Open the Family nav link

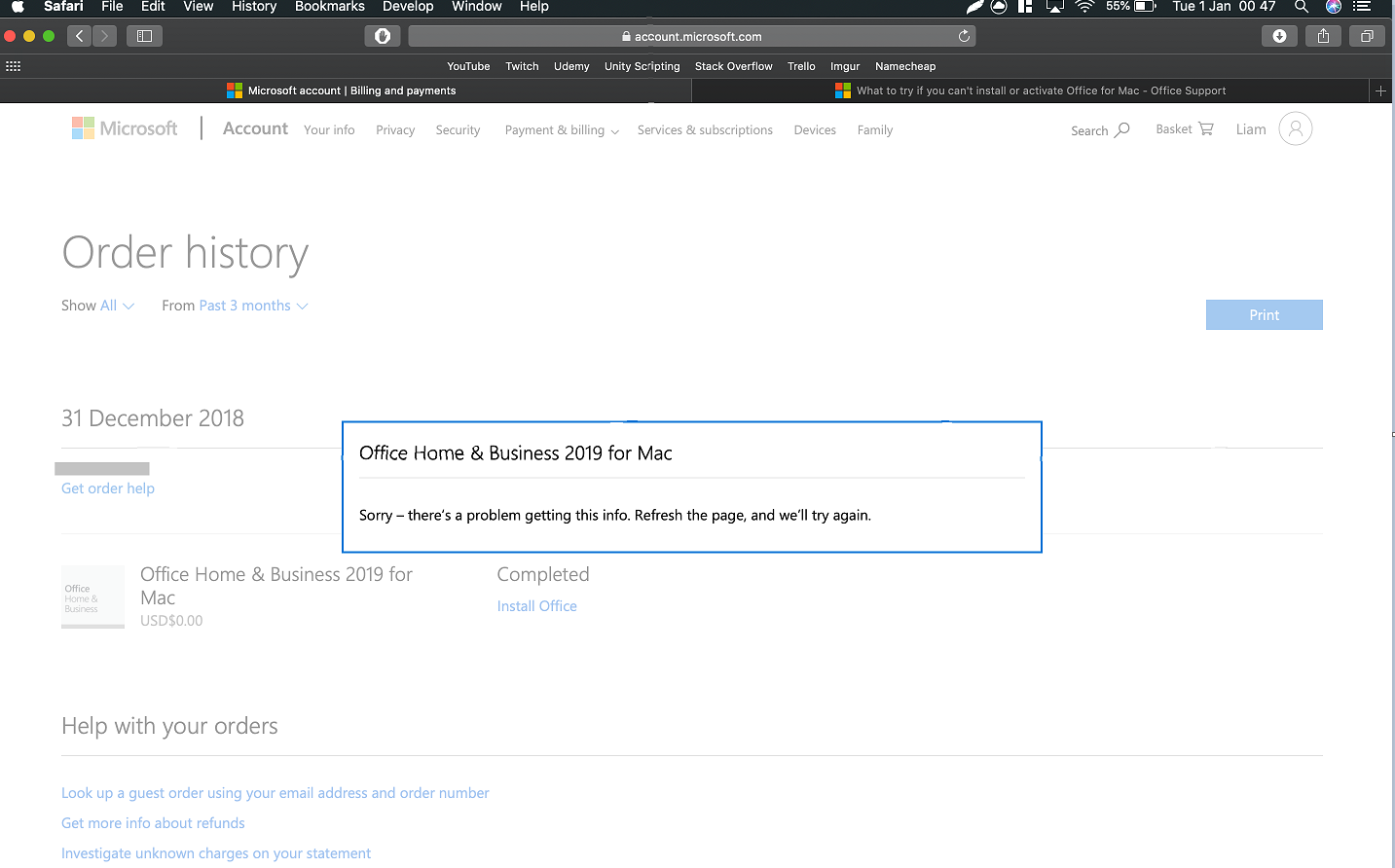[x=875, y=130]
